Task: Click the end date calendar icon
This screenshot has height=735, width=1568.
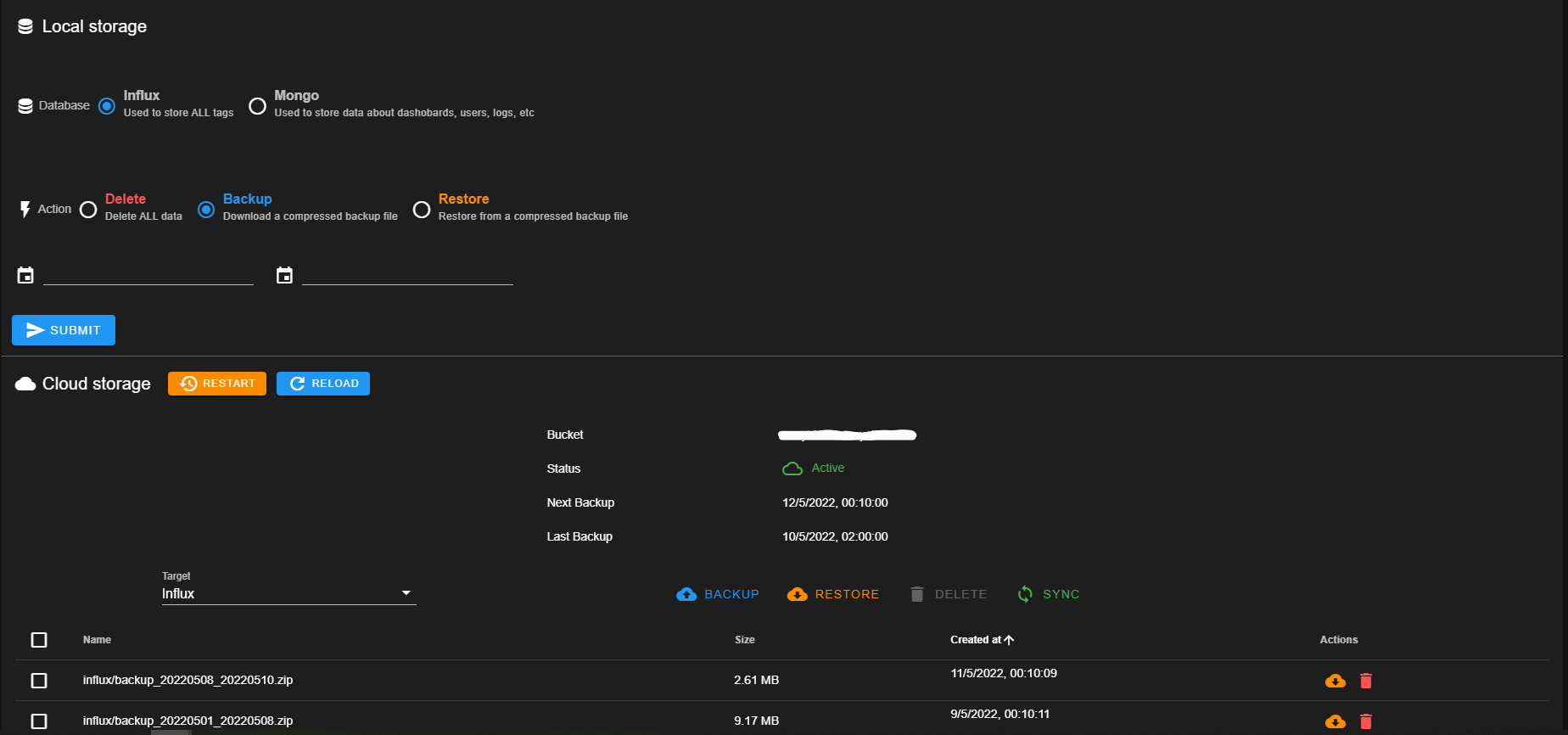Action: (284, 275)
